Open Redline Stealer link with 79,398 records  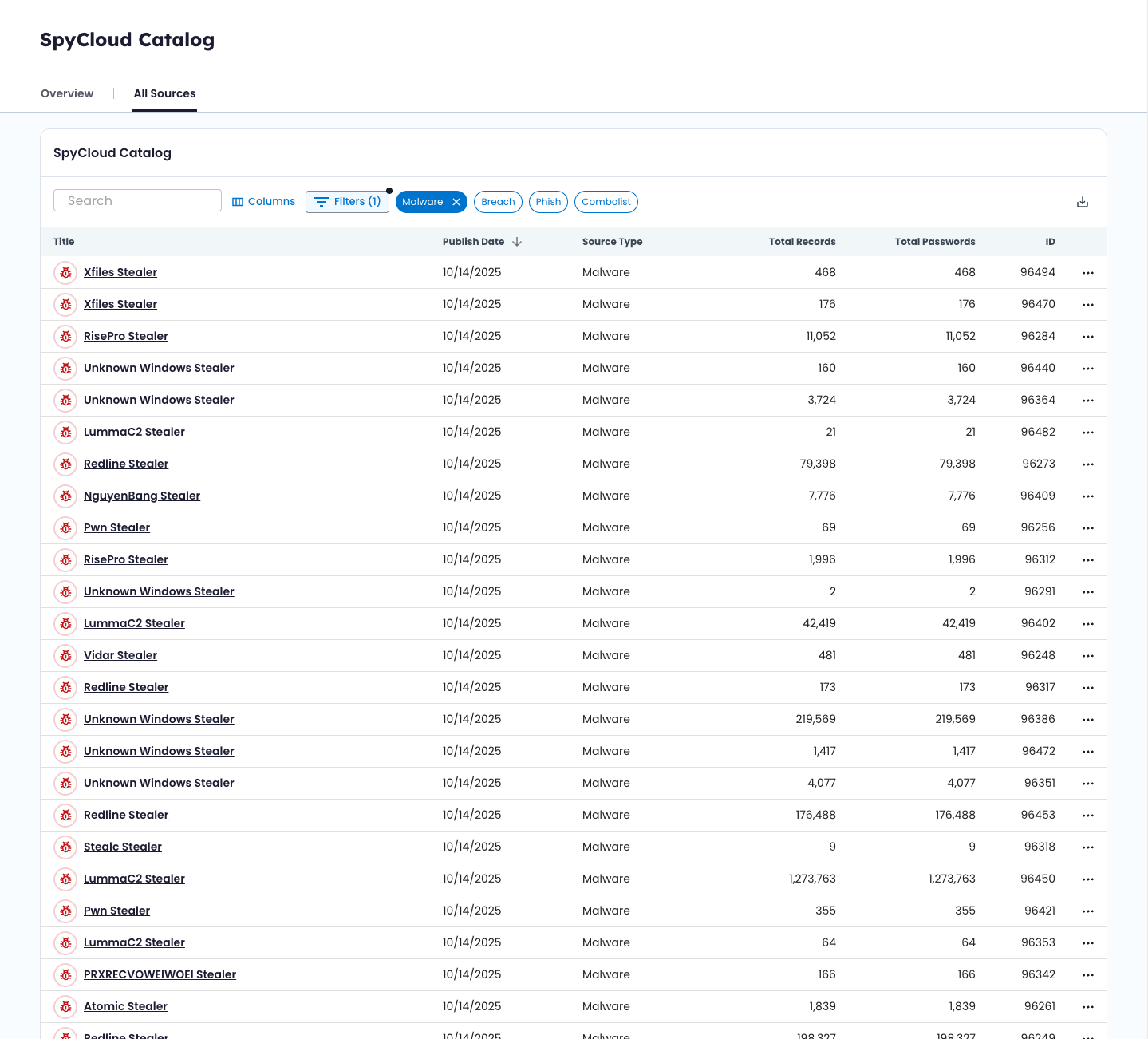click(126, 464)
